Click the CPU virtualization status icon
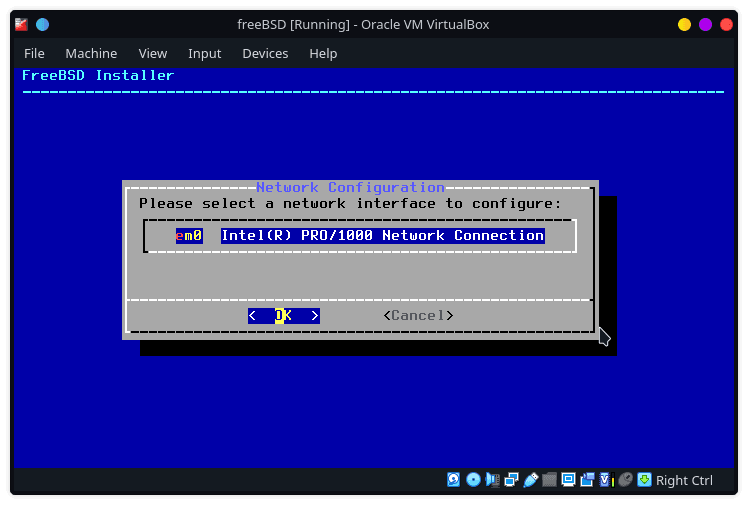Image resolution: width=748 pixels, height=505 pixels. click(x=606, y=480)
